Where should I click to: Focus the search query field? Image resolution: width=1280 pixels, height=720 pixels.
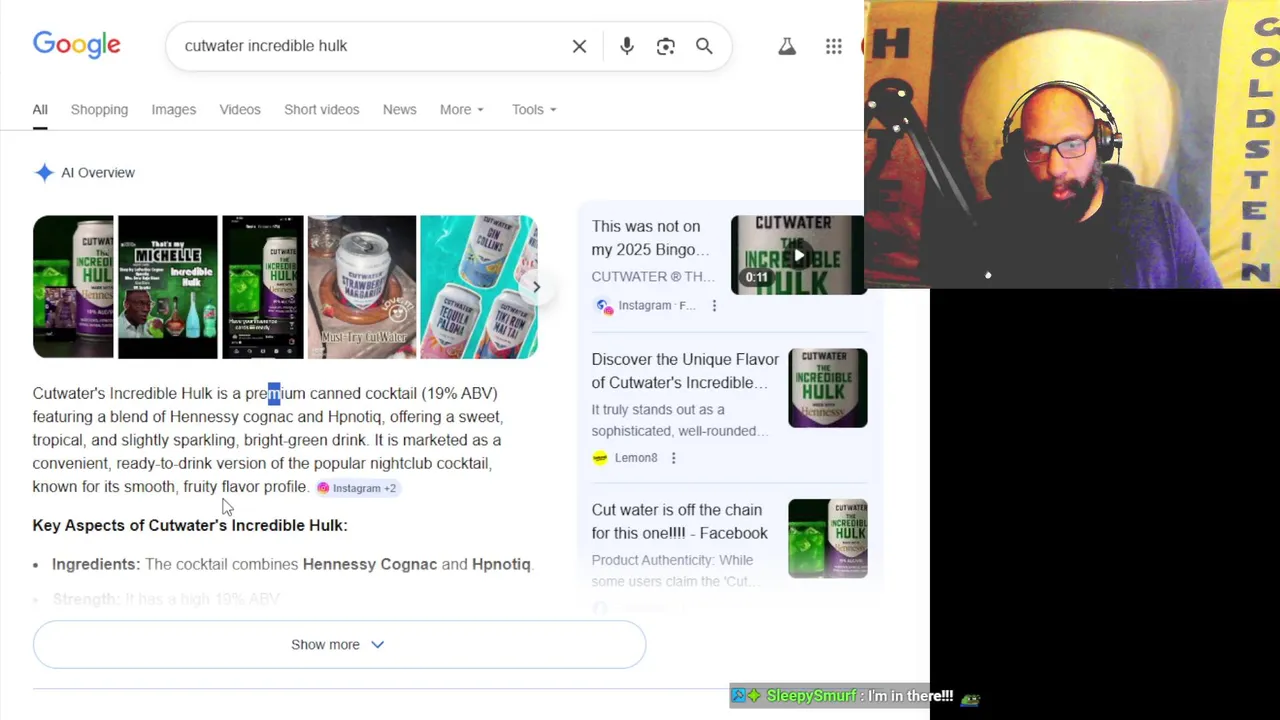point(370,46)
